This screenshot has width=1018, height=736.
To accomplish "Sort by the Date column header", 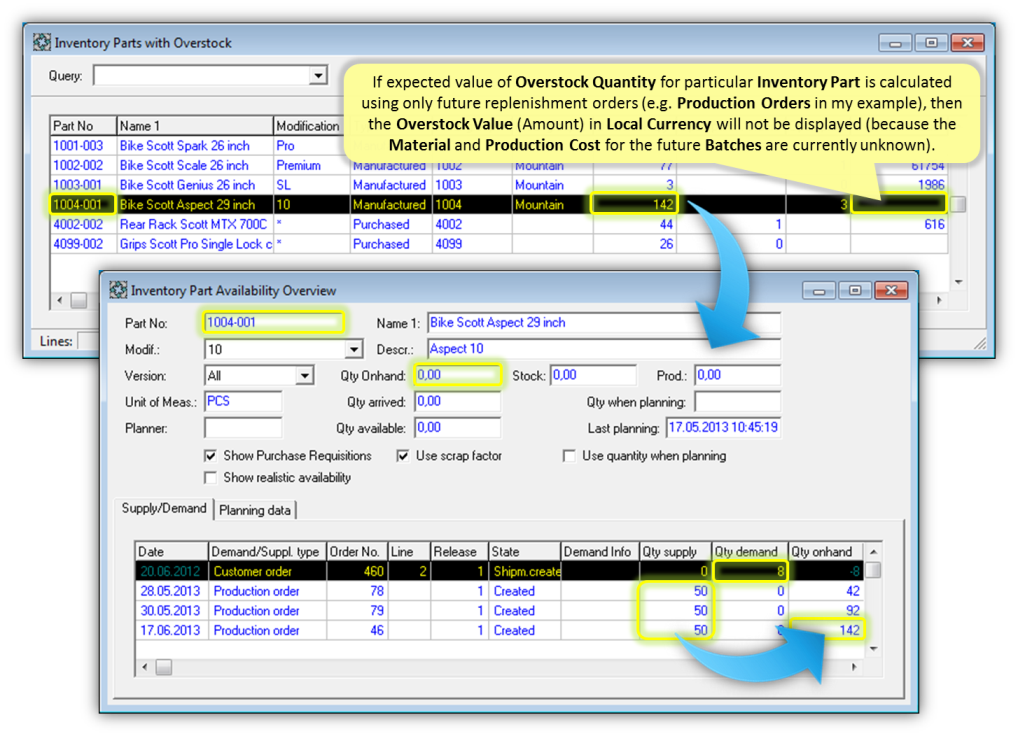I will click(171, 552).
